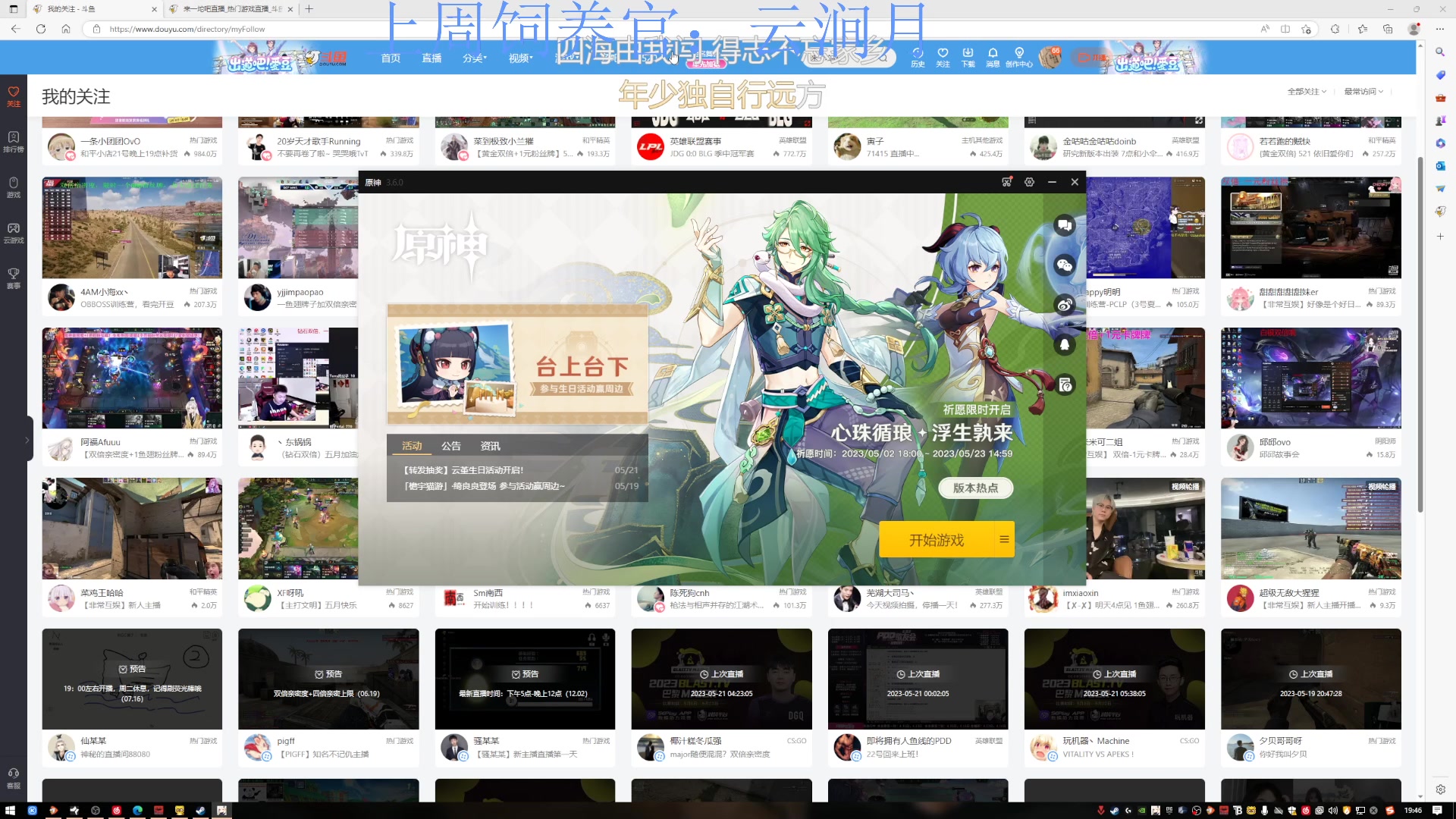Click the 开始游戏 start game button
Screen dimensions: 1456x819
936,540
